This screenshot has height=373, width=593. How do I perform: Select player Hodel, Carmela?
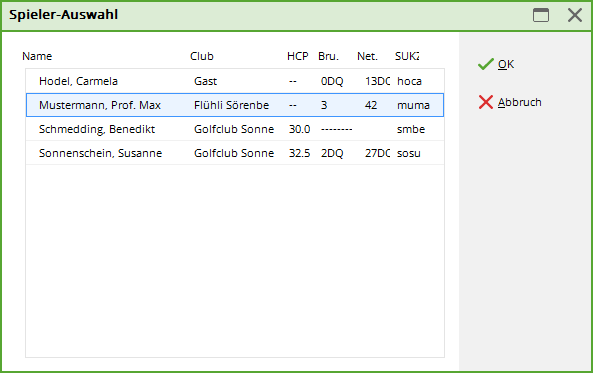(x=234, y=81)
